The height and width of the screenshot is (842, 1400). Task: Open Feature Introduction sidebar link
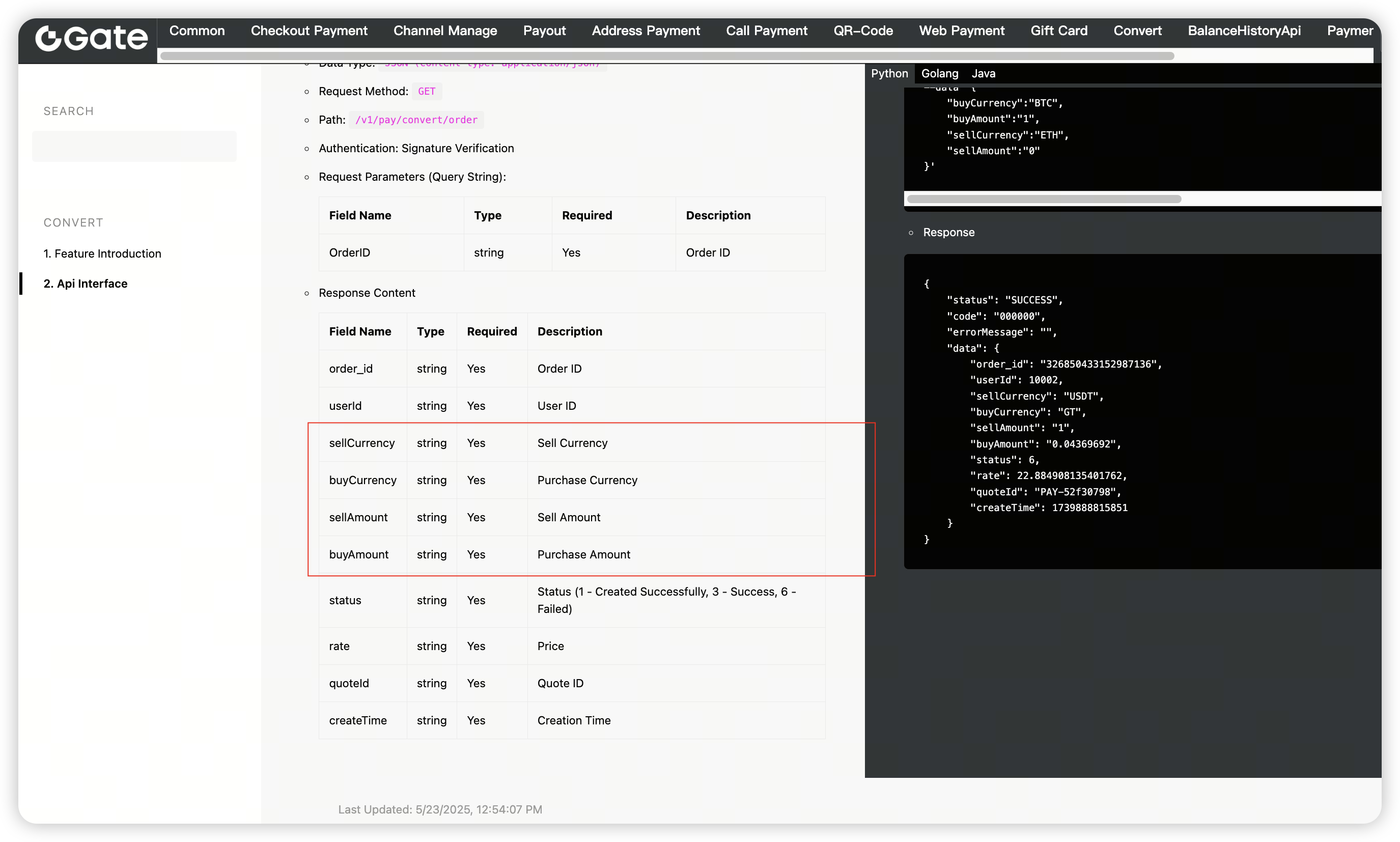point(102,254)
